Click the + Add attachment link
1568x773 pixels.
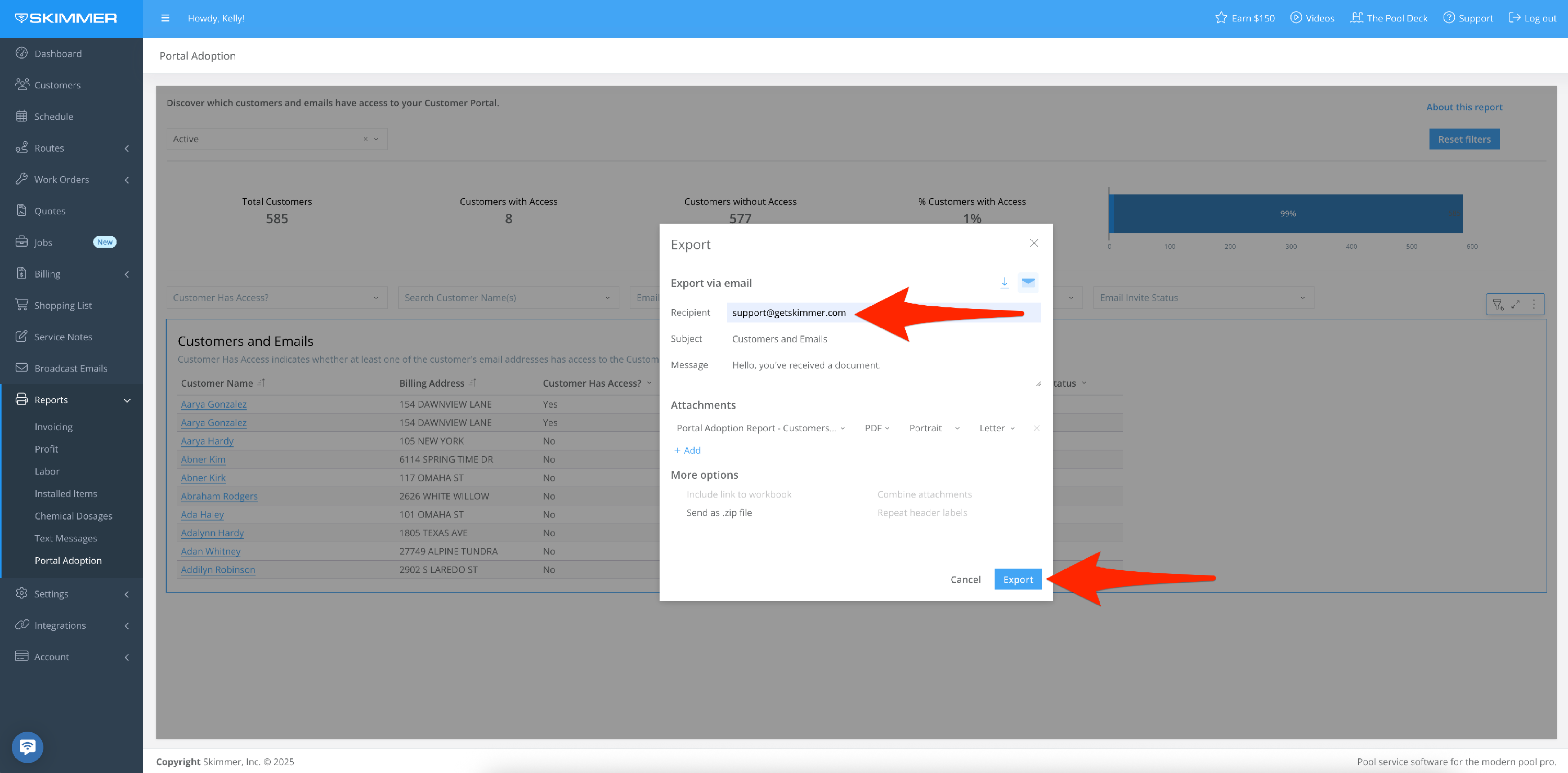coord(687,451)
